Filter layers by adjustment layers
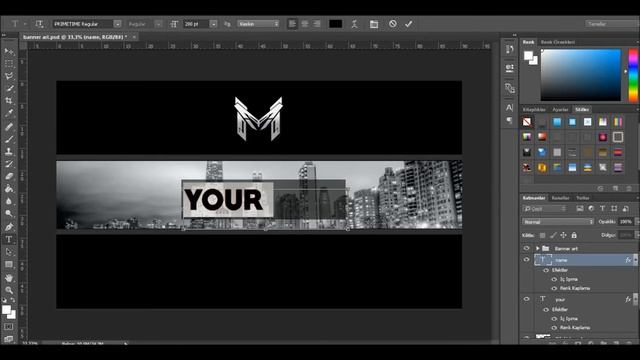The height and width of the screenshot is (360, 640). pos(591,209)
